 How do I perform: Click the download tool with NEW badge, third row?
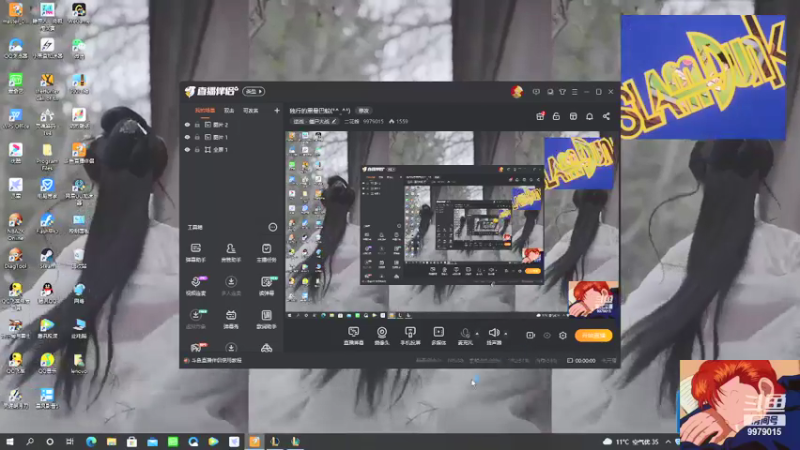(x=196, y=319)
